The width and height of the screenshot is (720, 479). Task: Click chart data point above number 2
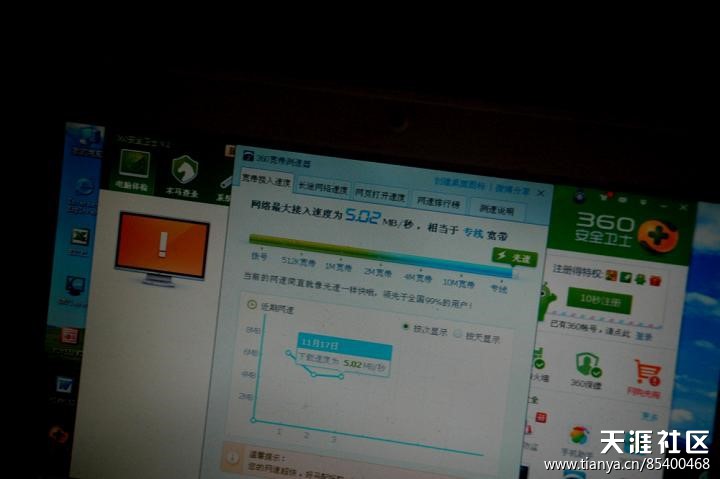point(314,374)
